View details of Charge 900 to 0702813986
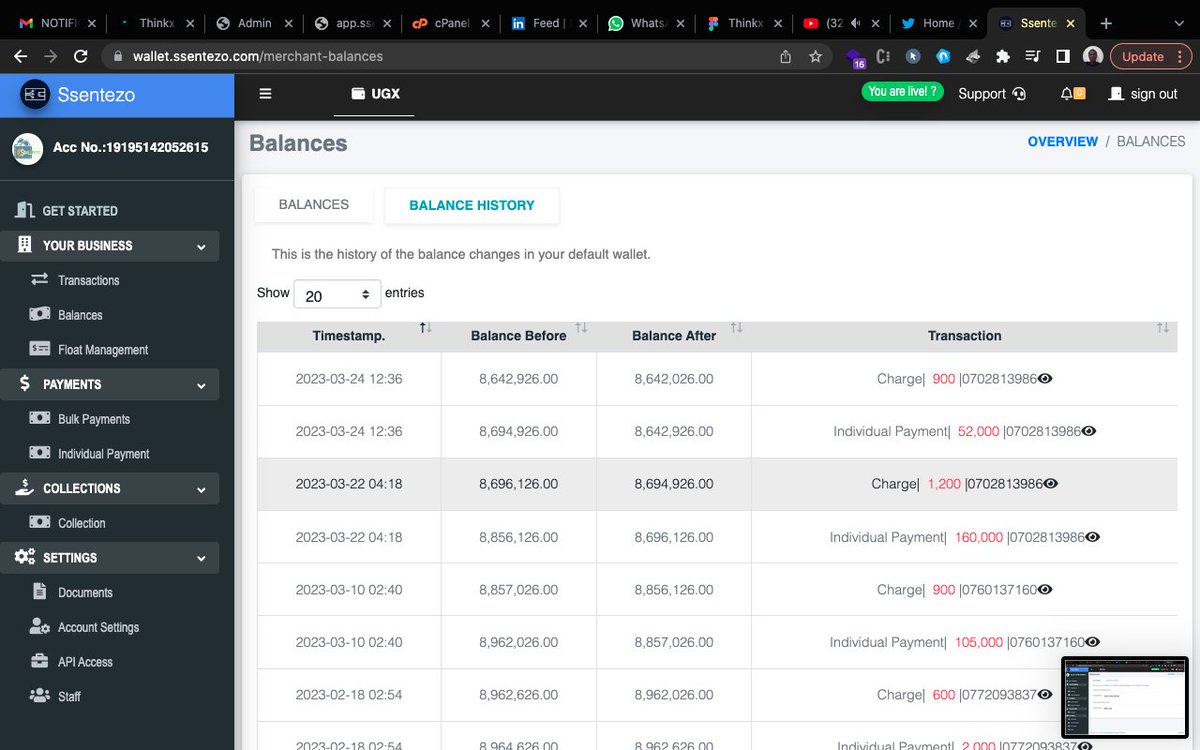 1045,379
